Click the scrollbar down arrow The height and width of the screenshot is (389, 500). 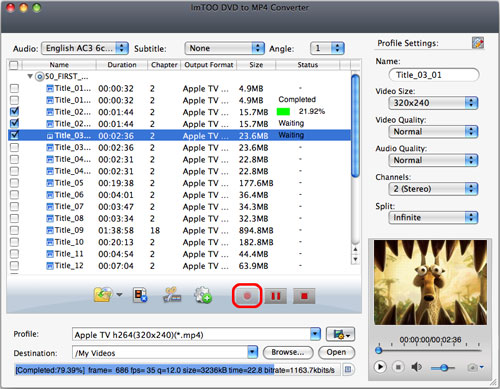pos(355,259)
